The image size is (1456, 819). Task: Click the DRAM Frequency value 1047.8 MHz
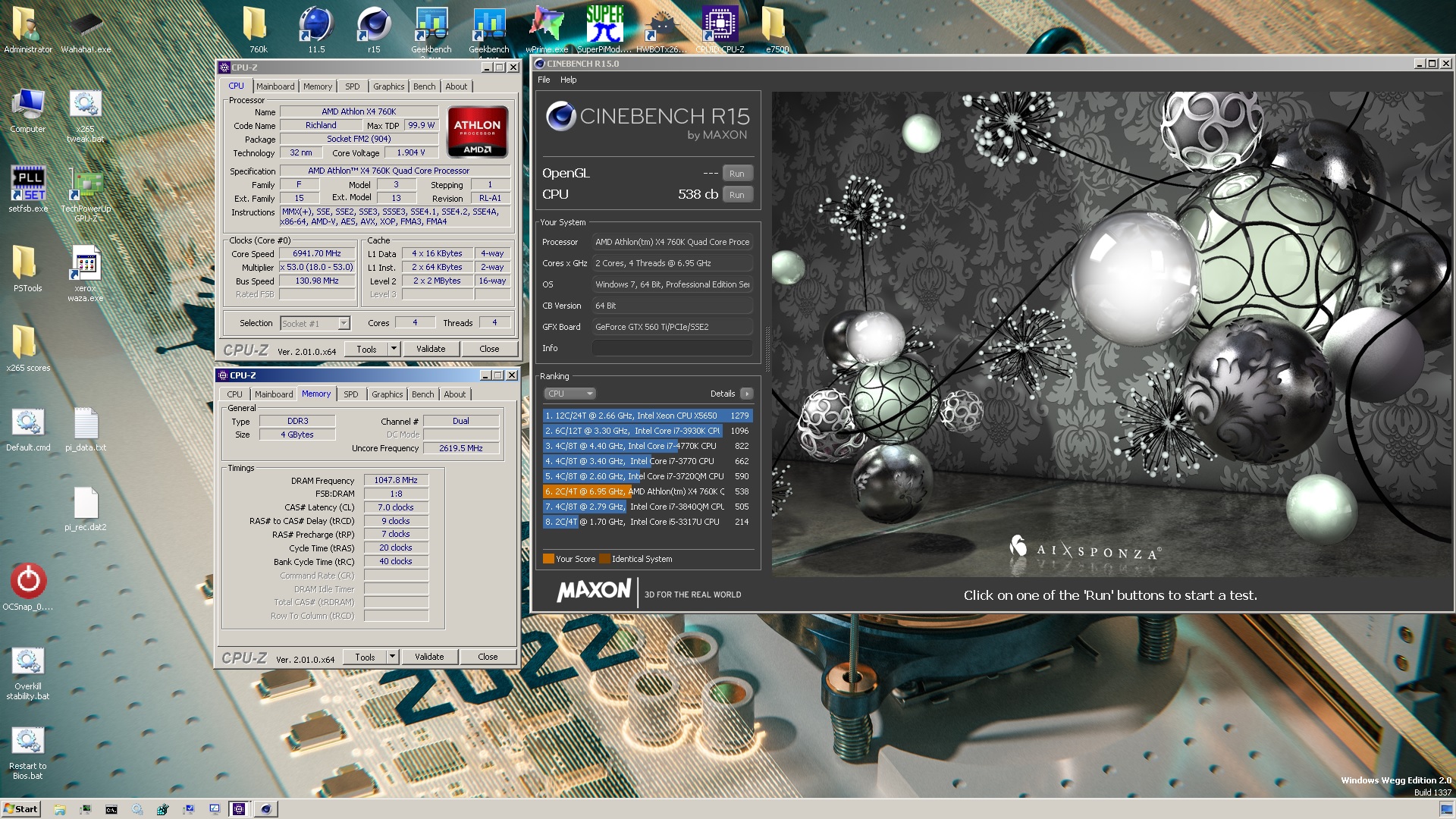click(x=396, y=480)
